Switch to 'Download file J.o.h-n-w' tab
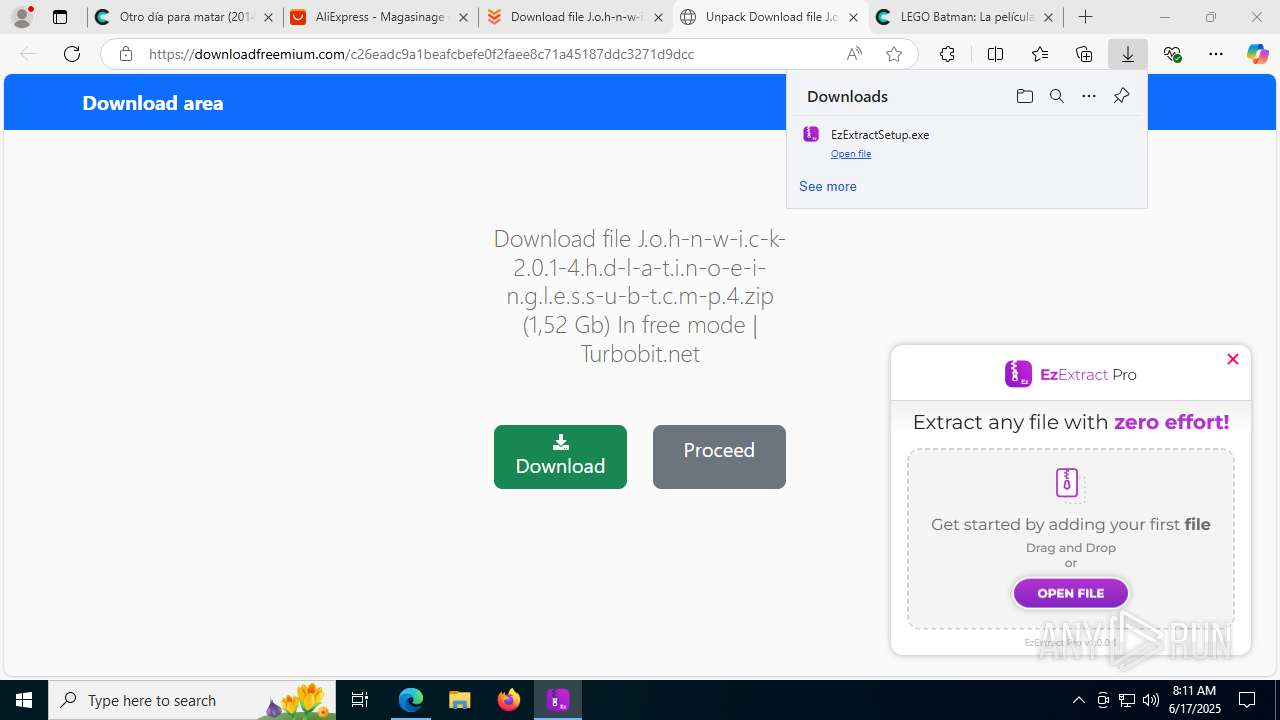The height and width of the screenshot is (720, 1280). point(575,17)
